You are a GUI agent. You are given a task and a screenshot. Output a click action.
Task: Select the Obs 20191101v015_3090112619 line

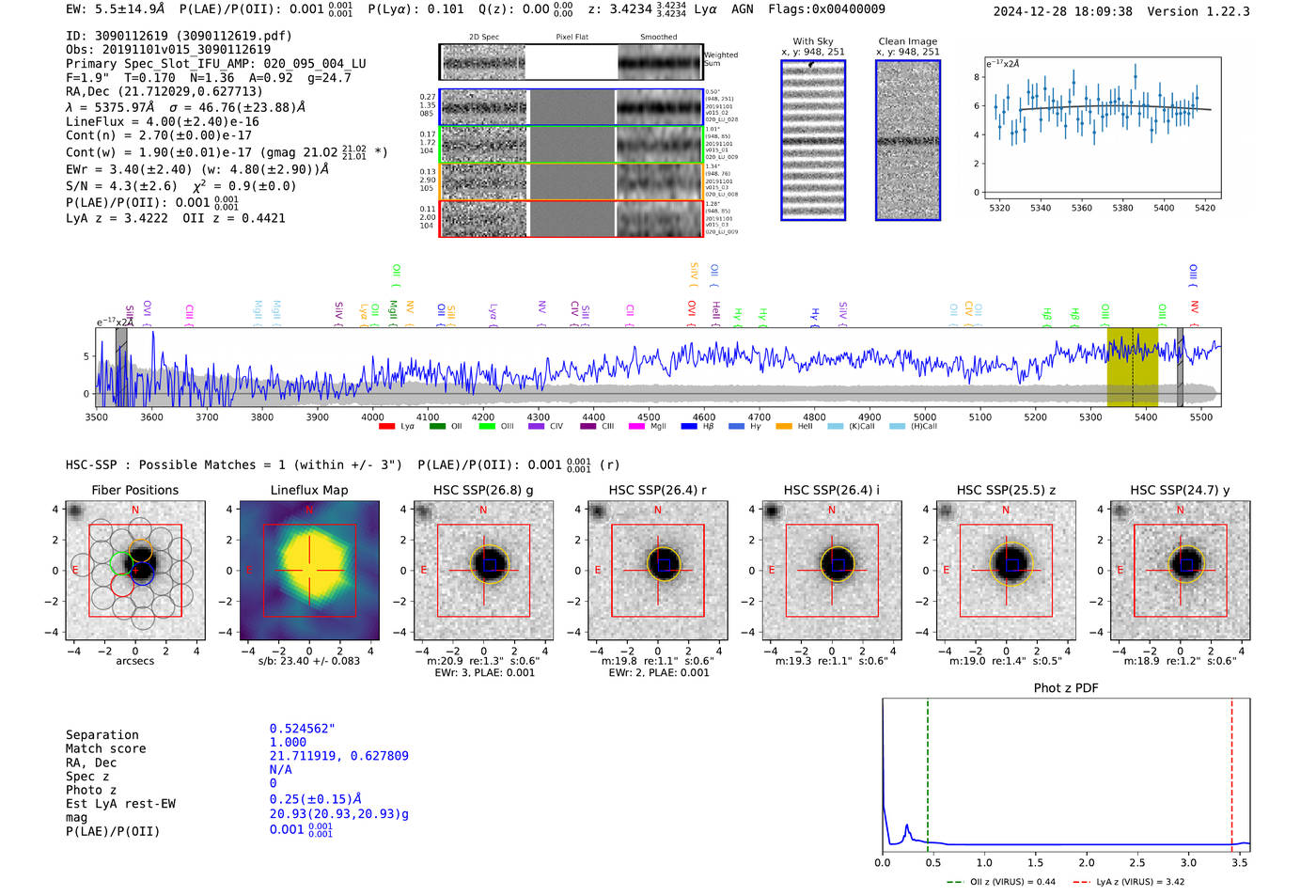point(168,50)
